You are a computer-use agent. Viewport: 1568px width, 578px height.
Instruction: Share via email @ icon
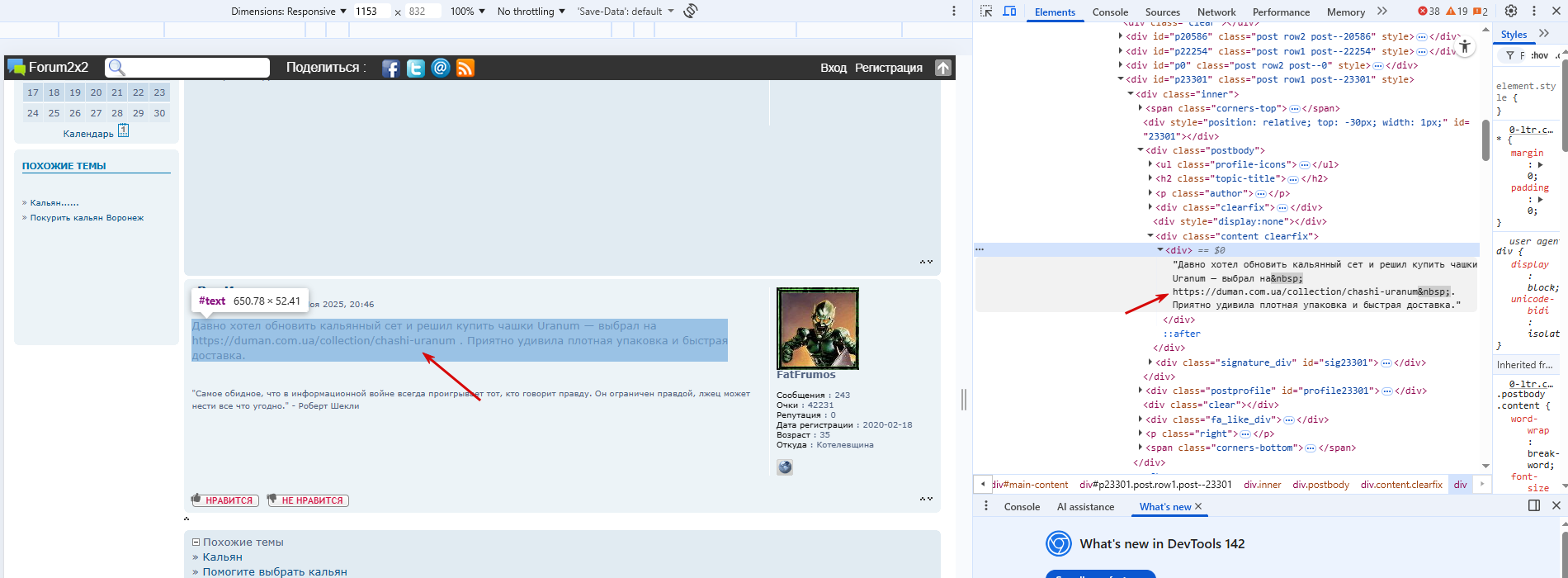(441, 68)
